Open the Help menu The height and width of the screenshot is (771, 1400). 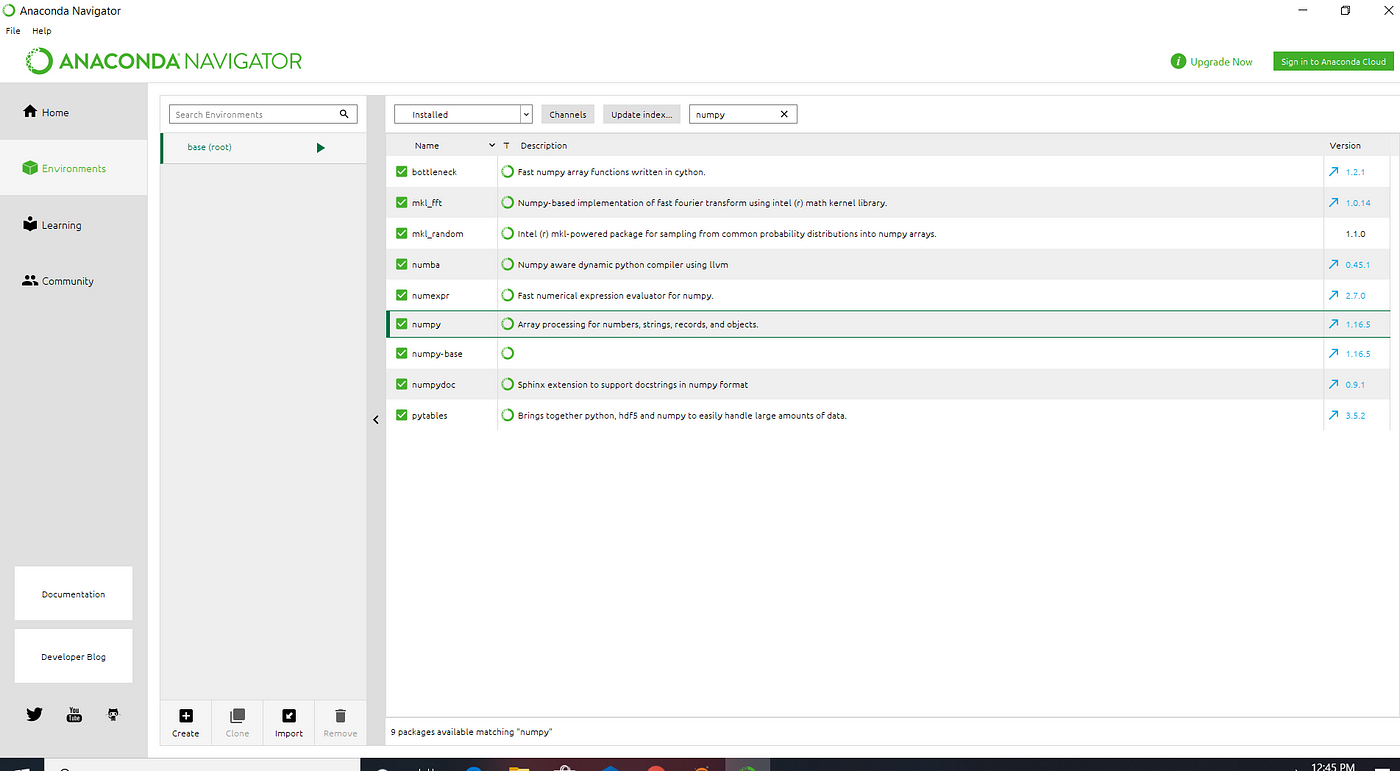click(41, 31)
